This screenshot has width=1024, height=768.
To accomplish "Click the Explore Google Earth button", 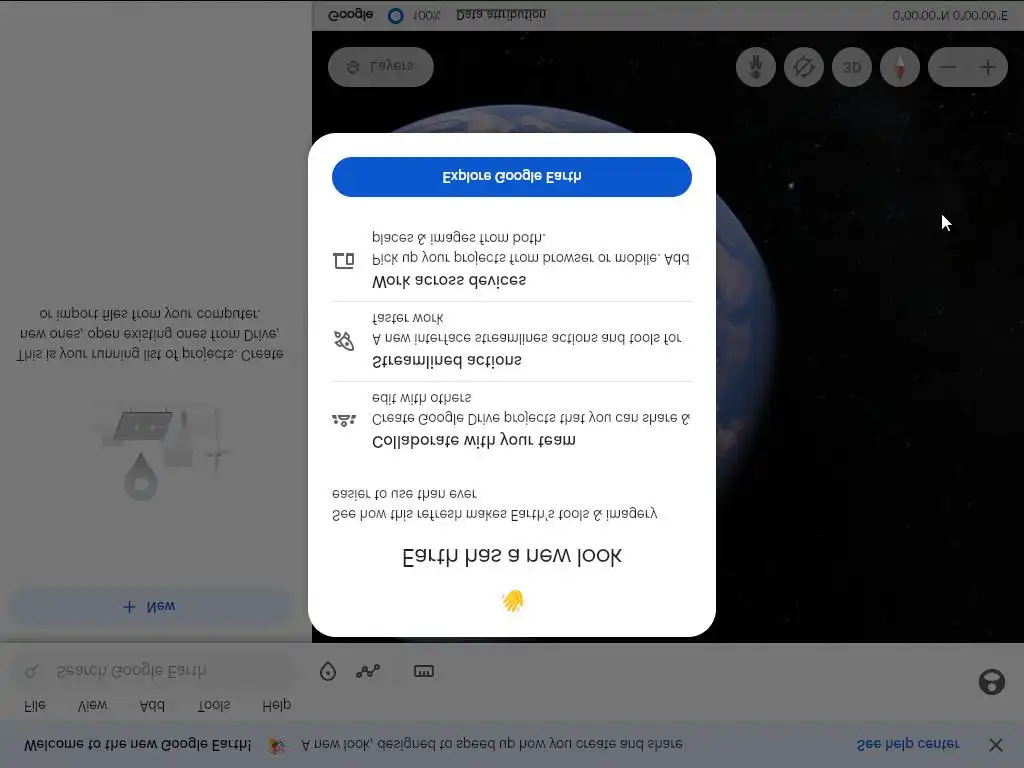I will (x=511, y=177).
